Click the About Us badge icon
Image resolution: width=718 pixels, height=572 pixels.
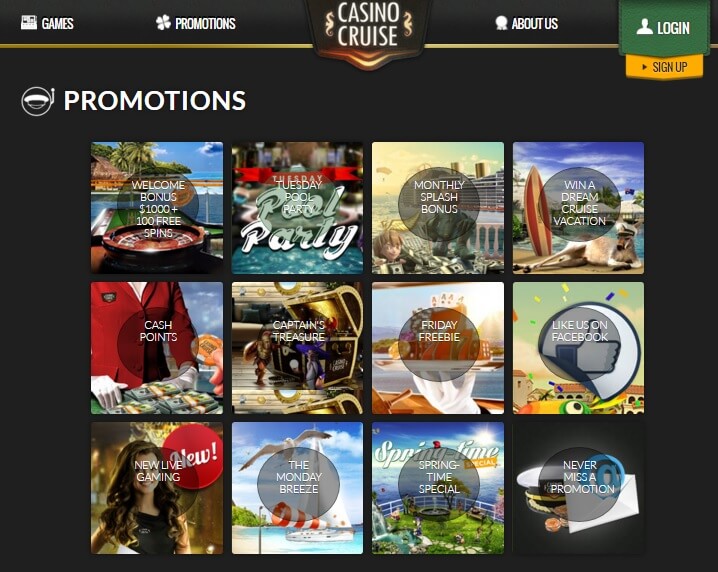[x=501, y=23]
